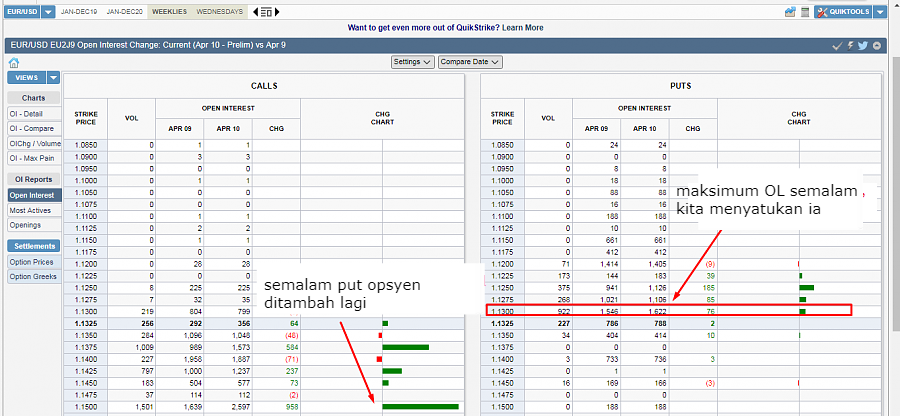Open the QUIKTOOLS button
The width and height of the screenshot is (900, 416).
click(843, 11)
